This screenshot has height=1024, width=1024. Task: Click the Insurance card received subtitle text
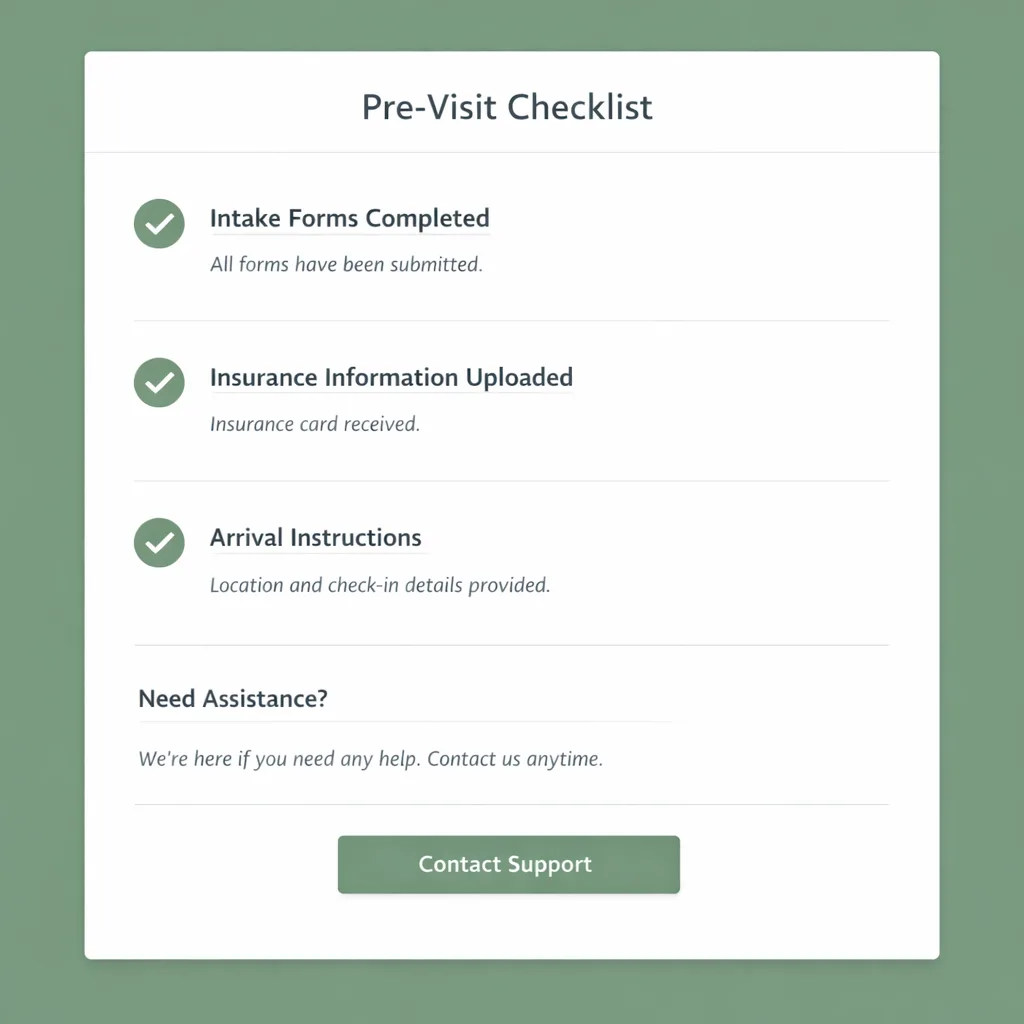click(x=315, y=424)
